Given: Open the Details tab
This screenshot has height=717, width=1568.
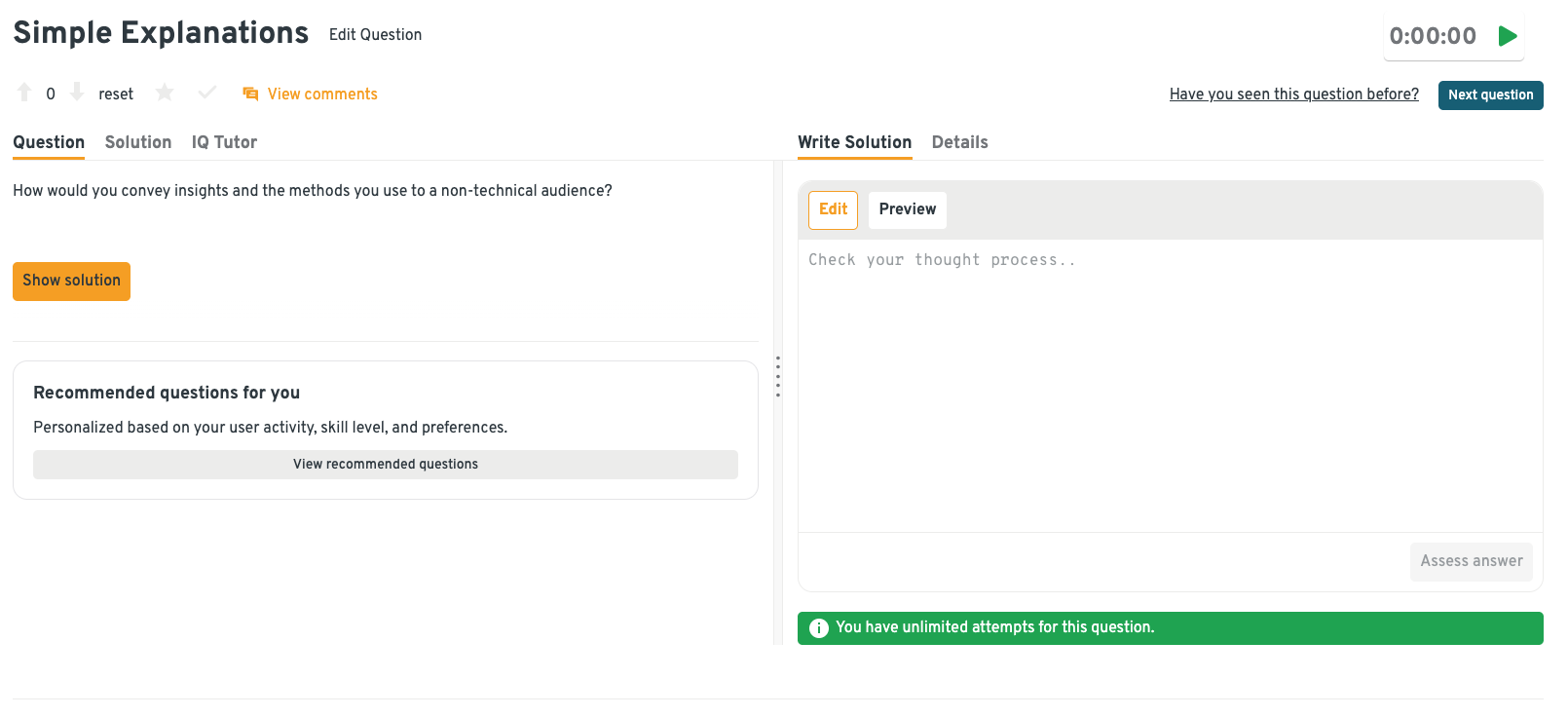Looking at the screenshot, I should (x=959, y=142).
